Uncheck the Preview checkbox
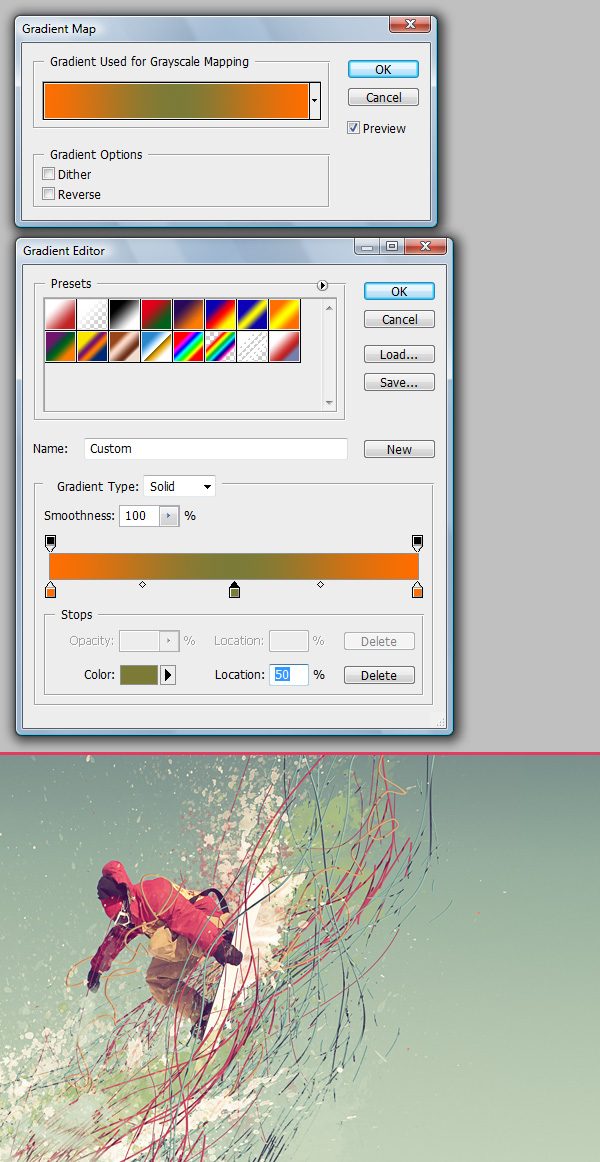Viewport: 600px width, 1162px height. [x=354, y=128]
